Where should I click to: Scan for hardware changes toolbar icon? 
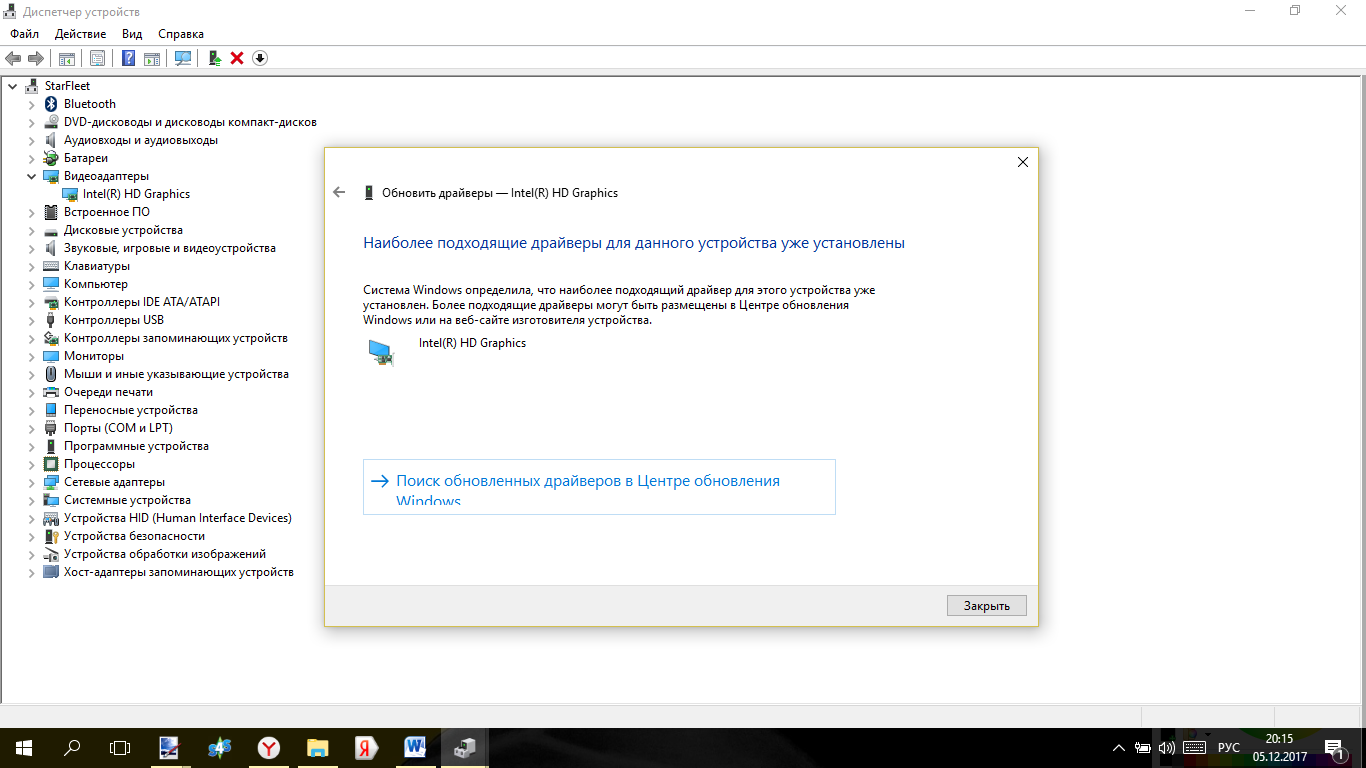pos(183,58)
